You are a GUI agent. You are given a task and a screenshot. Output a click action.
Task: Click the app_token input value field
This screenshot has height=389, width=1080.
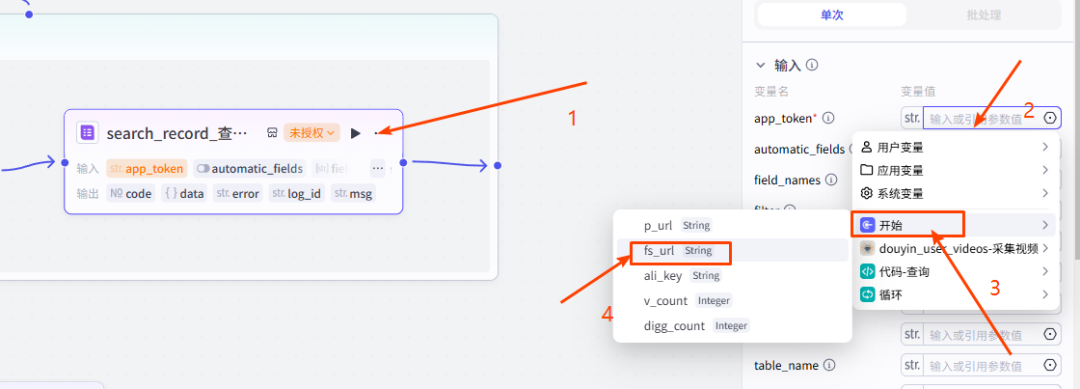click(x=982, y=118)
